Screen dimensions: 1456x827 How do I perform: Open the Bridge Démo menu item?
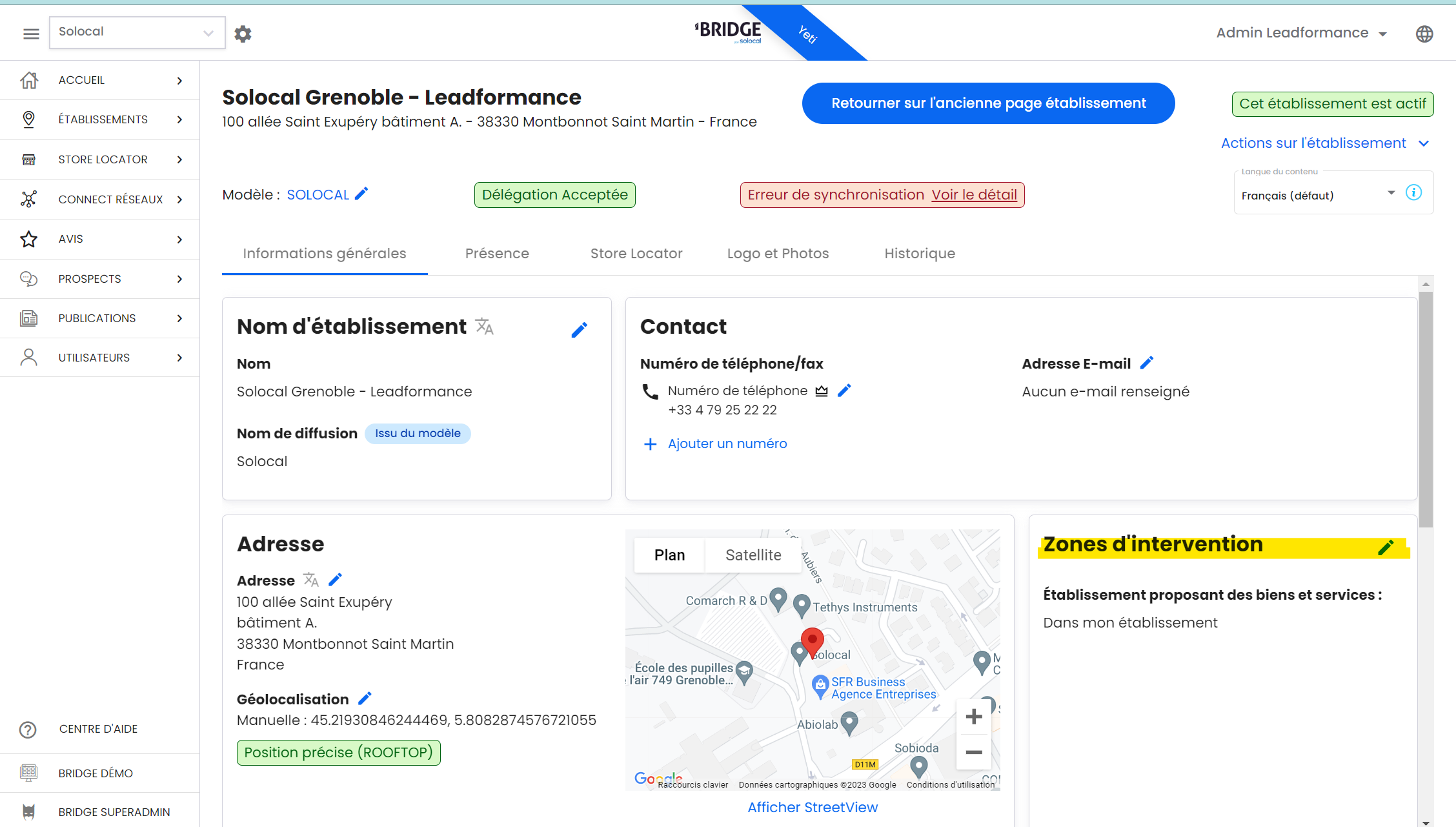point(100,773)
